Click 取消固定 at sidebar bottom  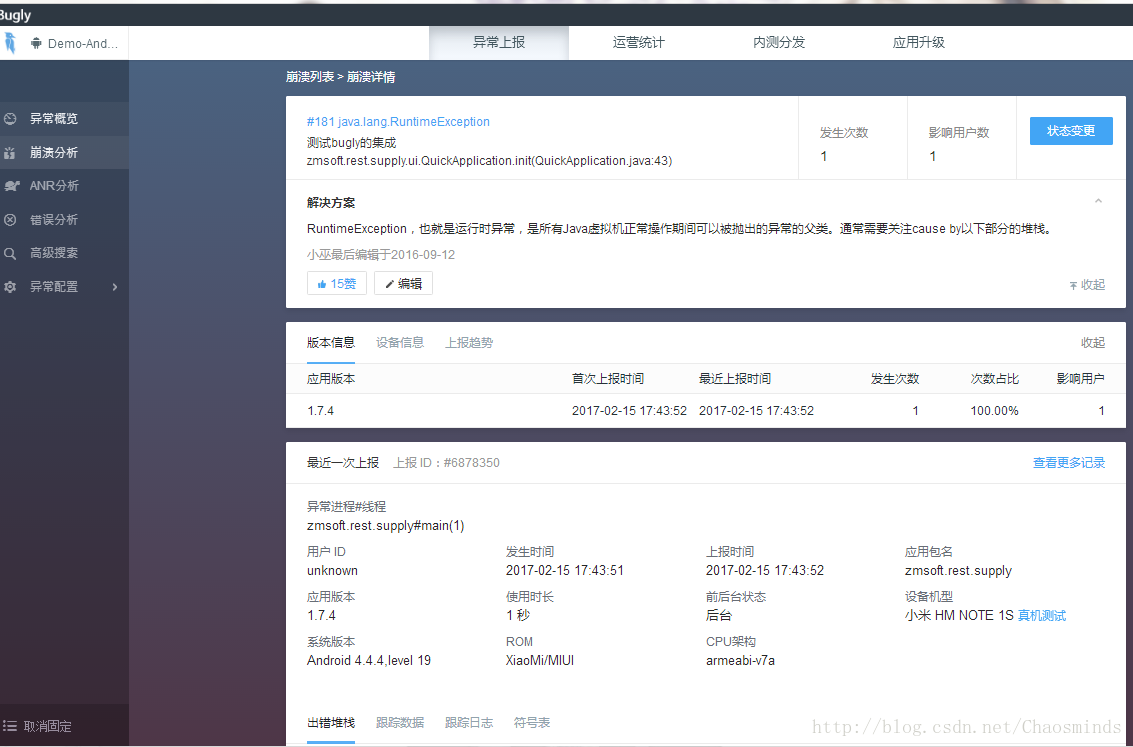pyautogui.click(x=64, y=726)
